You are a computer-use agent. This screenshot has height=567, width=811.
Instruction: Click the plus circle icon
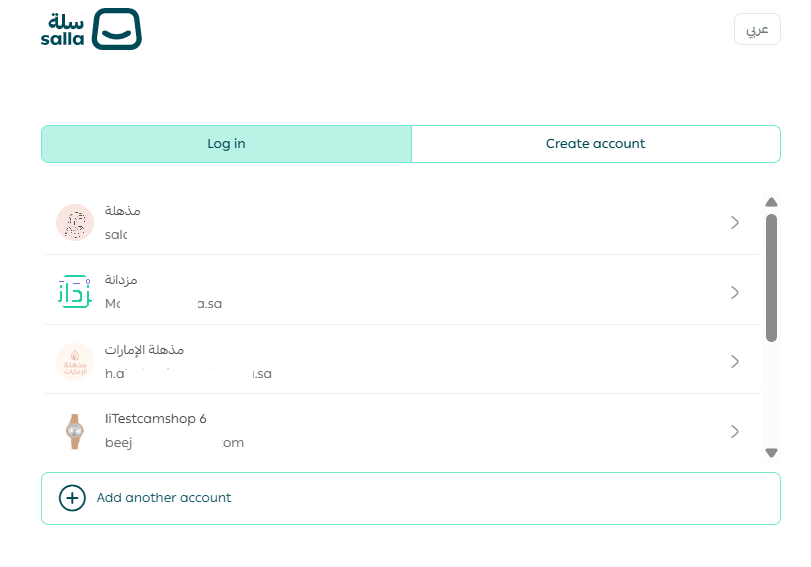(x=72, y=498)
